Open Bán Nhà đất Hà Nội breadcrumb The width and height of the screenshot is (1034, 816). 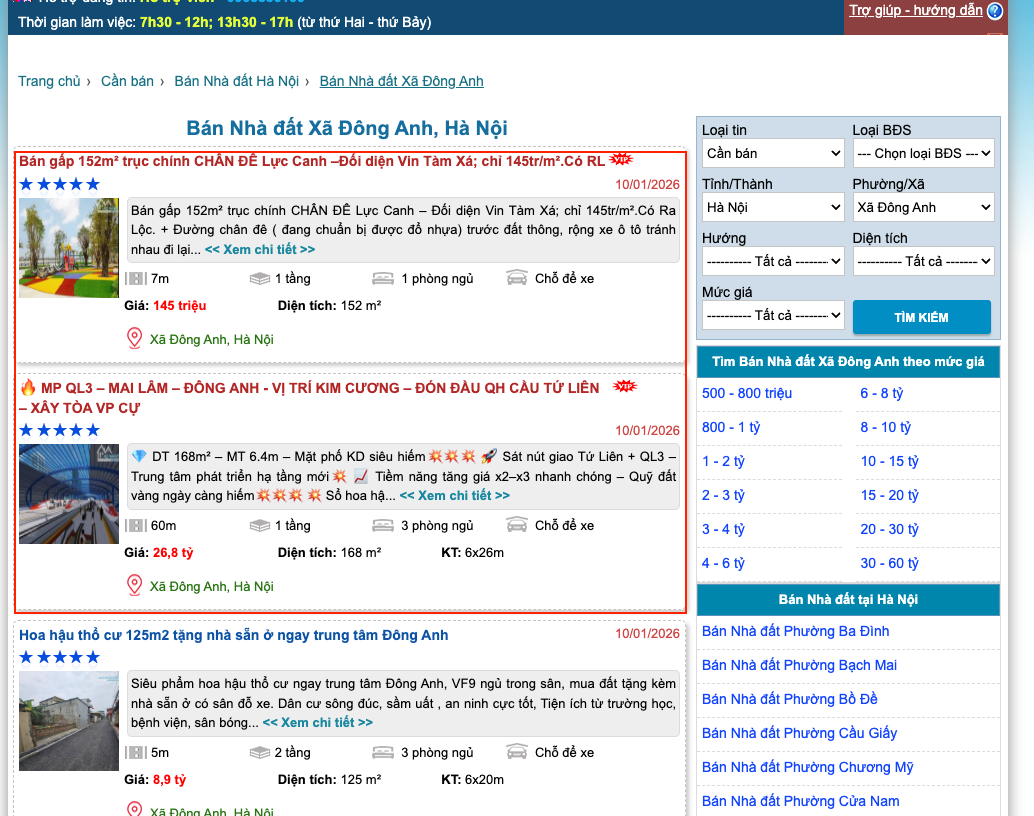(236, 81)
